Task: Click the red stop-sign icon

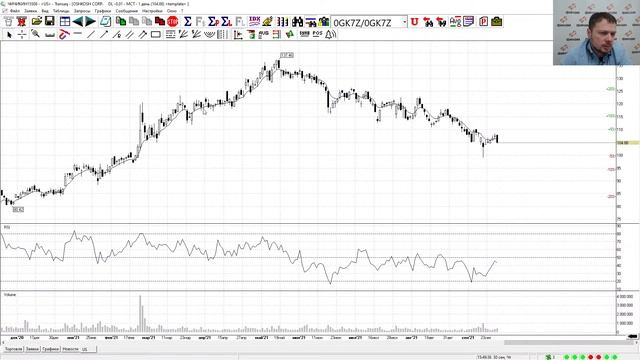Action: click(173, 22)
